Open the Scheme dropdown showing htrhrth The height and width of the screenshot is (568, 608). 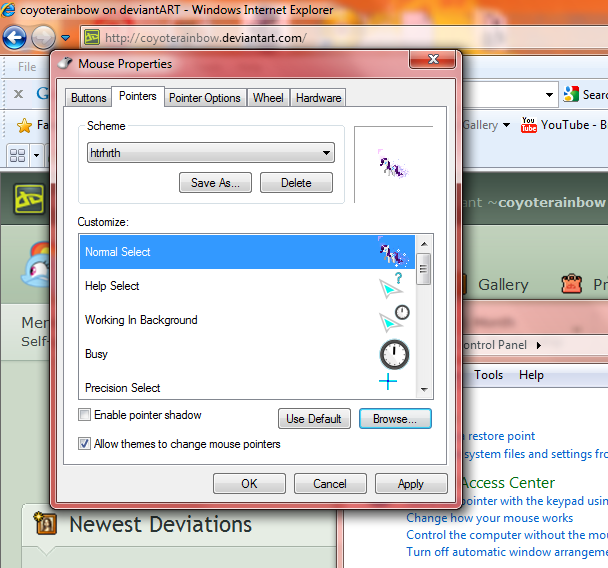pos(211,153)
